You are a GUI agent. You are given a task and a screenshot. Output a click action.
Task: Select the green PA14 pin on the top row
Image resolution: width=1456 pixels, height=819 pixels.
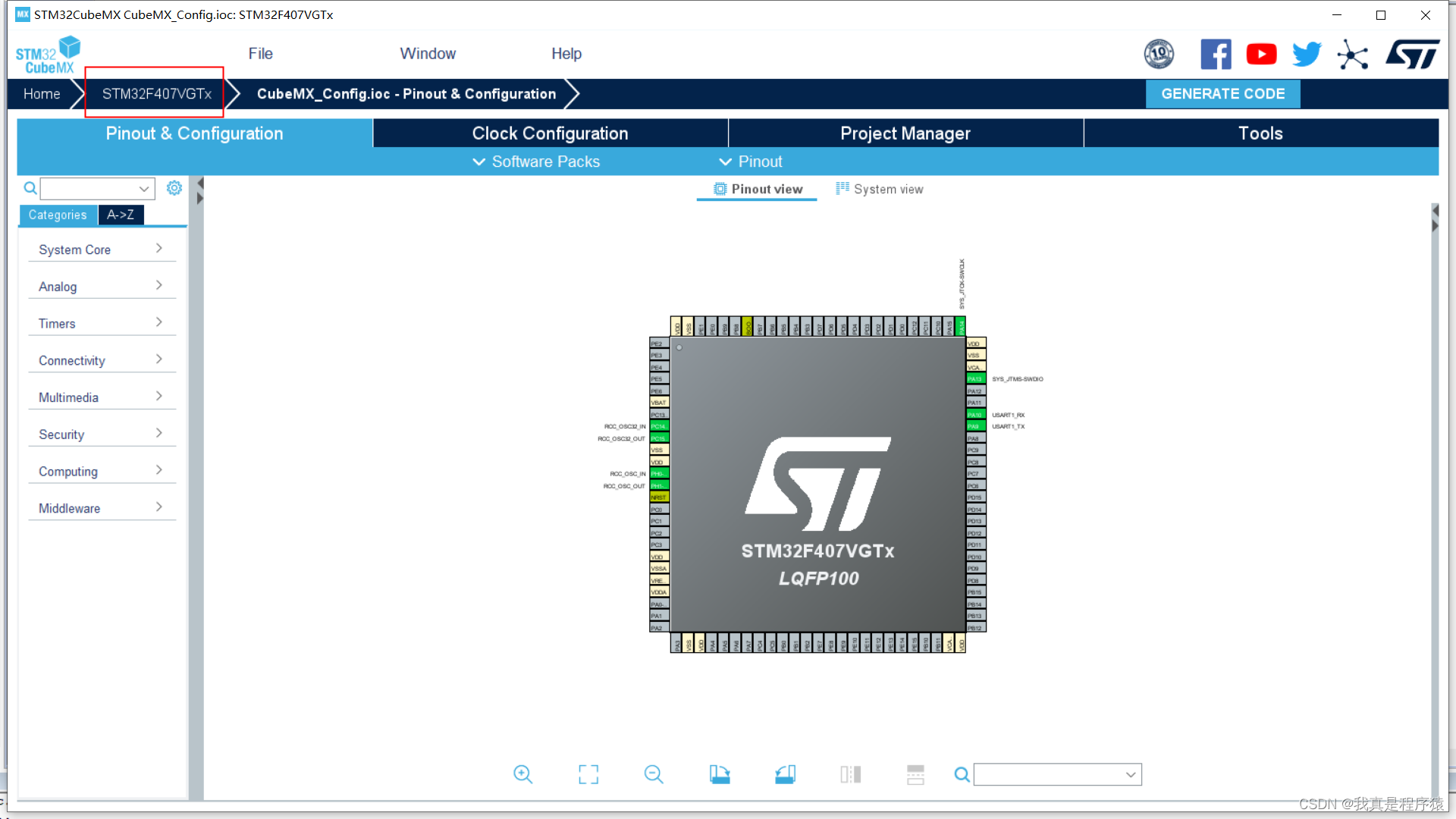(961, 327)
